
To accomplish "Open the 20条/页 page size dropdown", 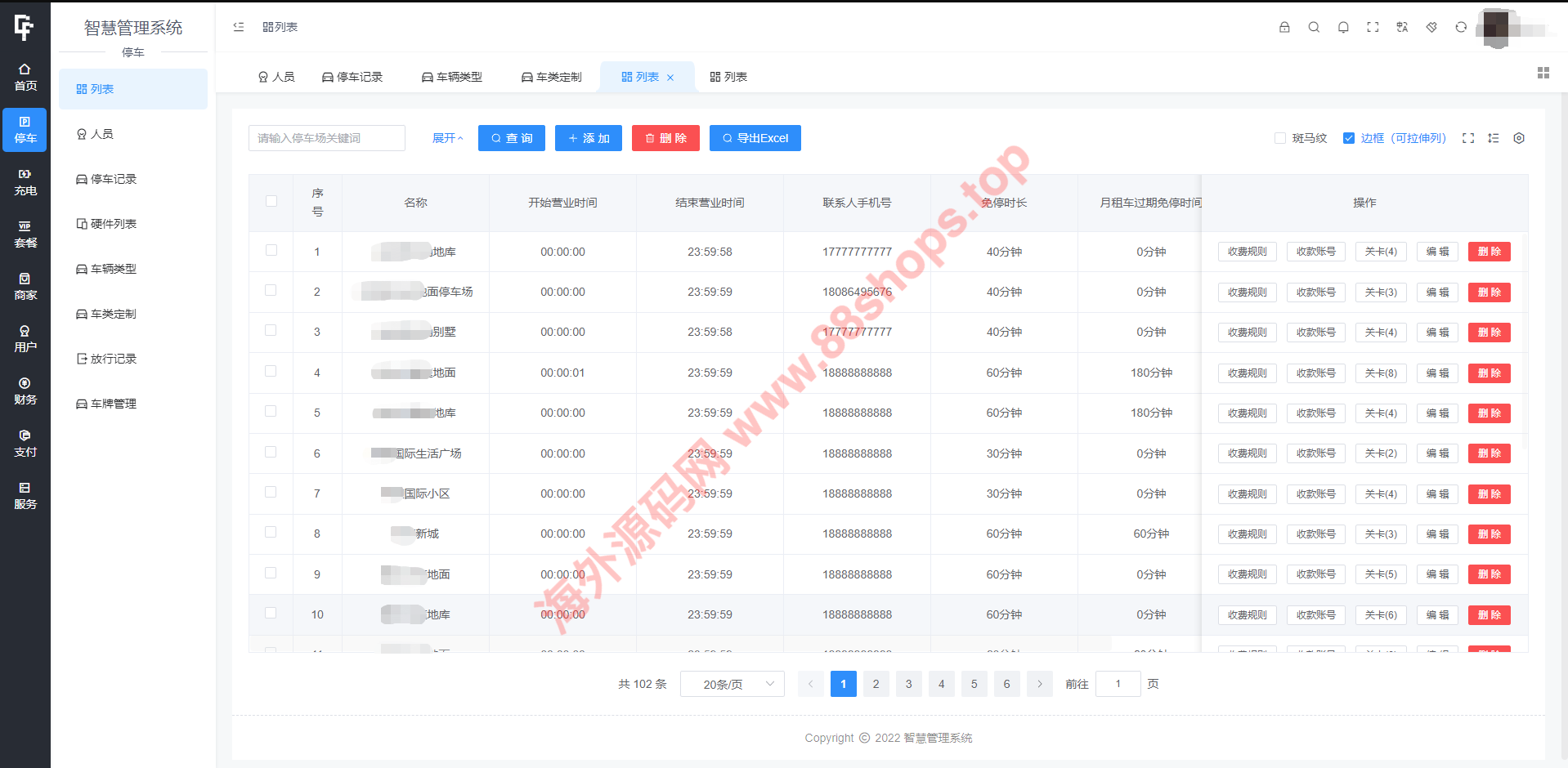I will [x=732, y=684].
